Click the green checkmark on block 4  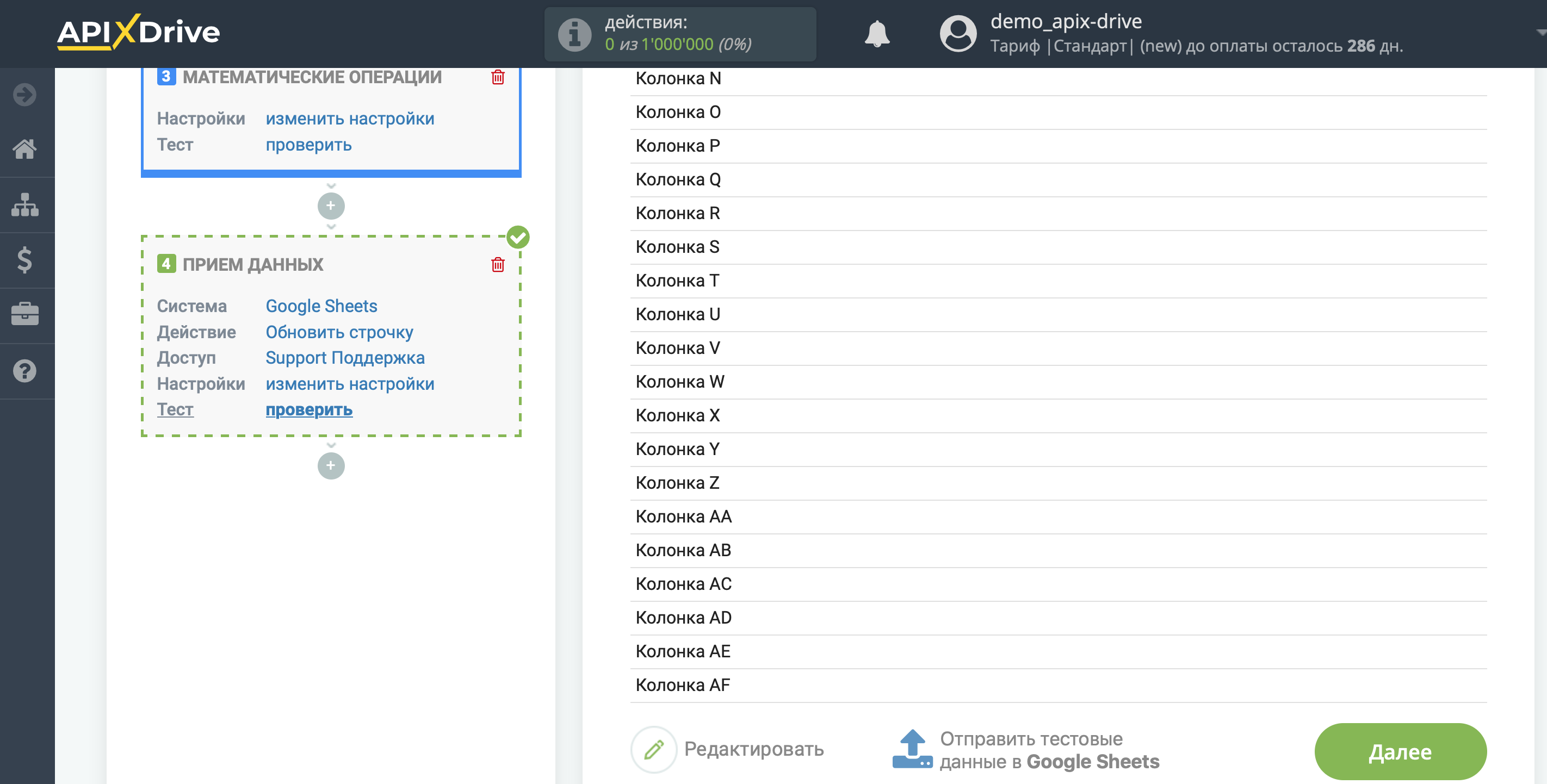[519, 237]
